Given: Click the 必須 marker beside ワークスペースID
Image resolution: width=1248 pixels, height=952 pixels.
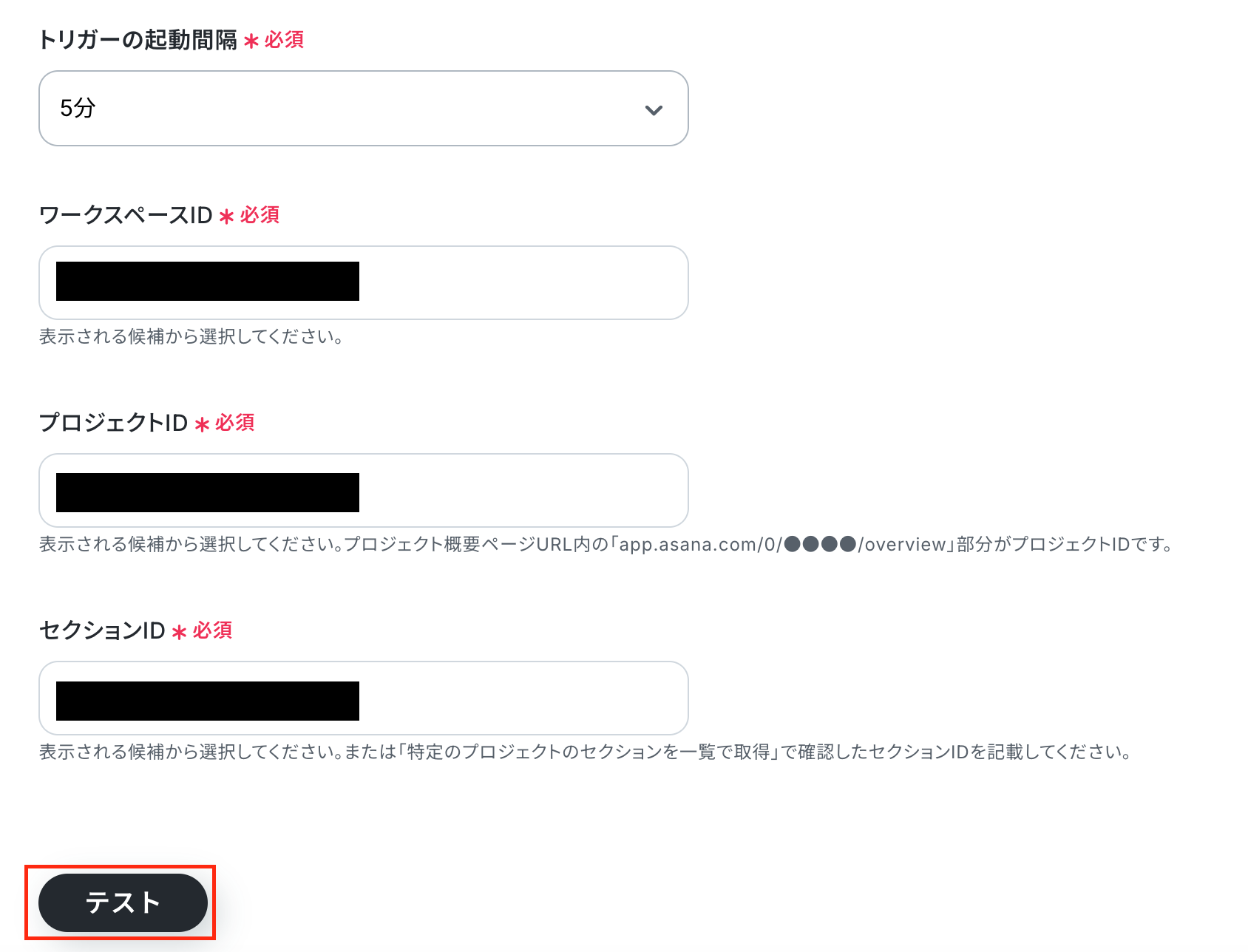Looking at the screenshot, I should pyautogui.click(x=260, y=215).
